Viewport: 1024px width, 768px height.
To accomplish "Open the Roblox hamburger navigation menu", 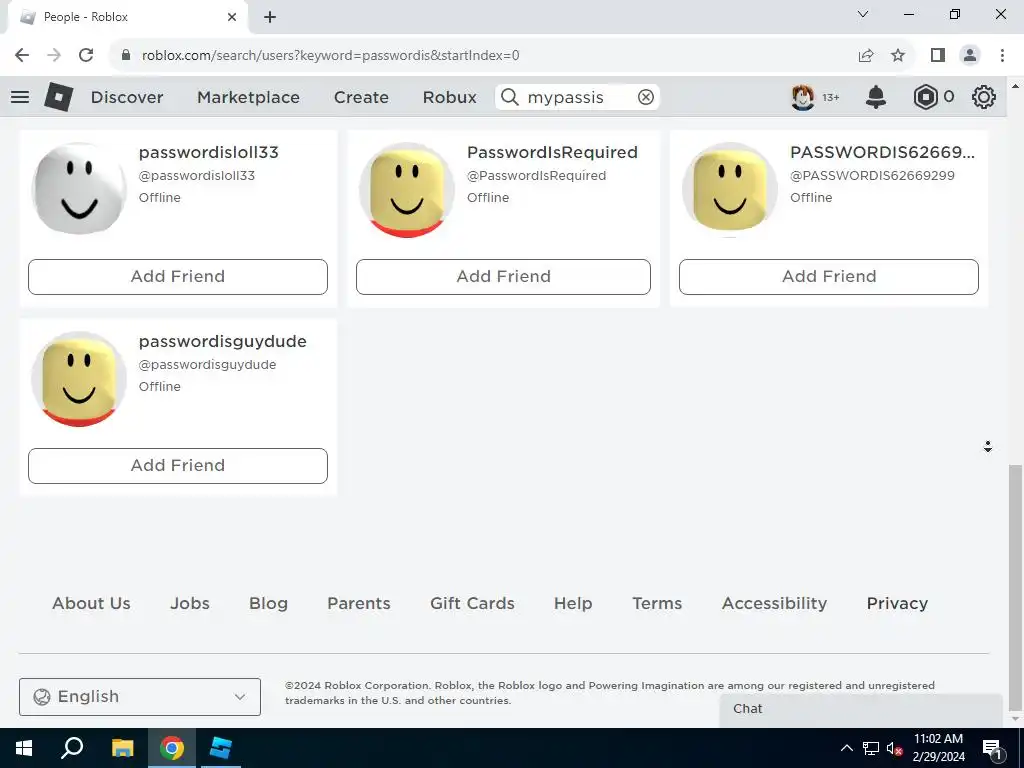I will pyautogui.click(x=20, y=97).
